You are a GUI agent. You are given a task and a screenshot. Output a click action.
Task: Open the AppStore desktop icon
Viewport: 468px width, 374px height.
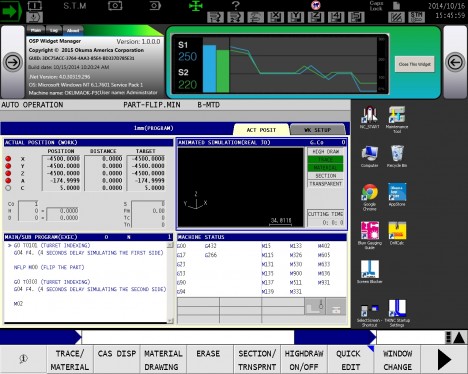tap(397, 195)
